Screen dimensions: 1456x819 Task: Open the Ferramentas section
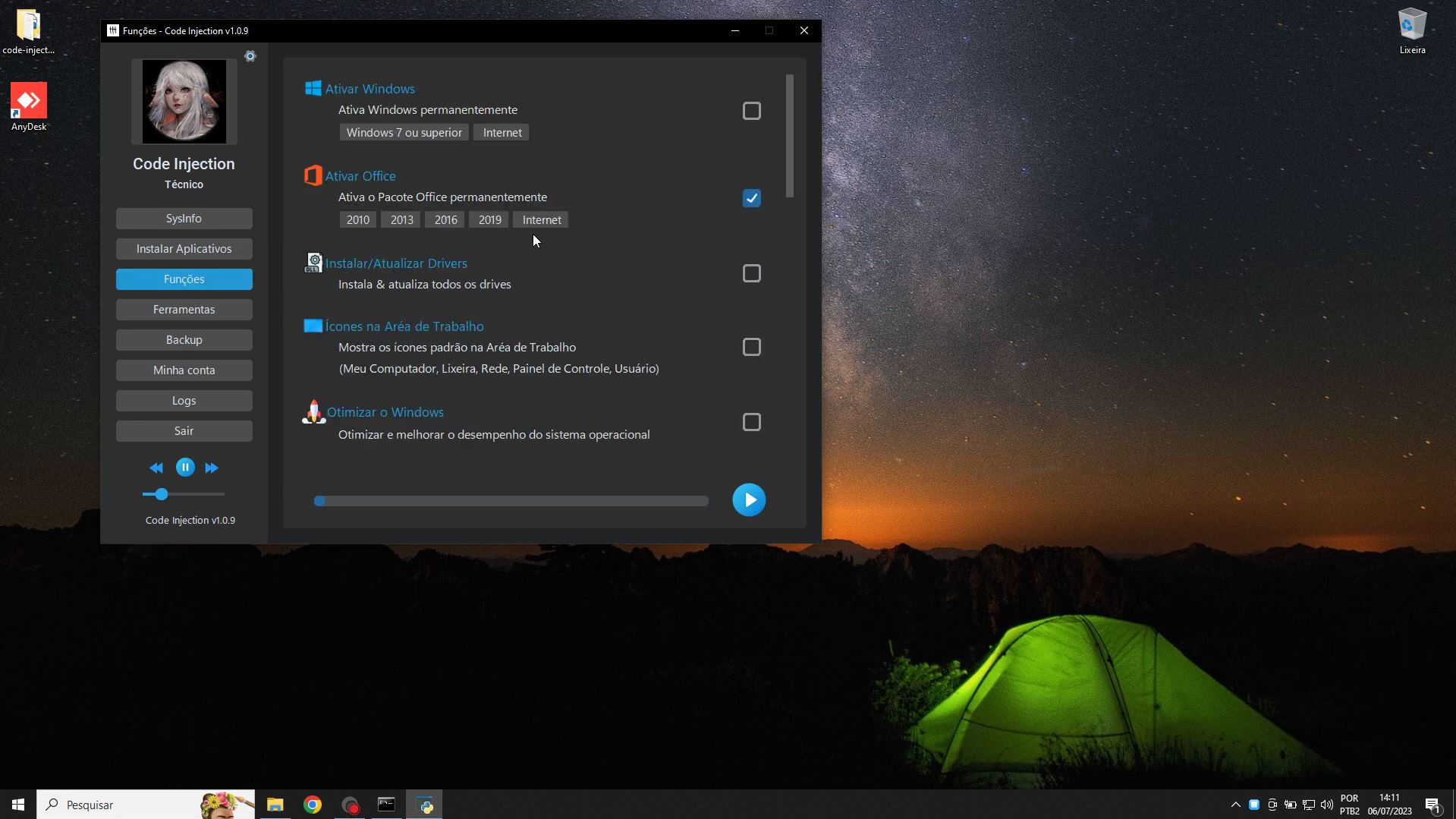(184, 310)
